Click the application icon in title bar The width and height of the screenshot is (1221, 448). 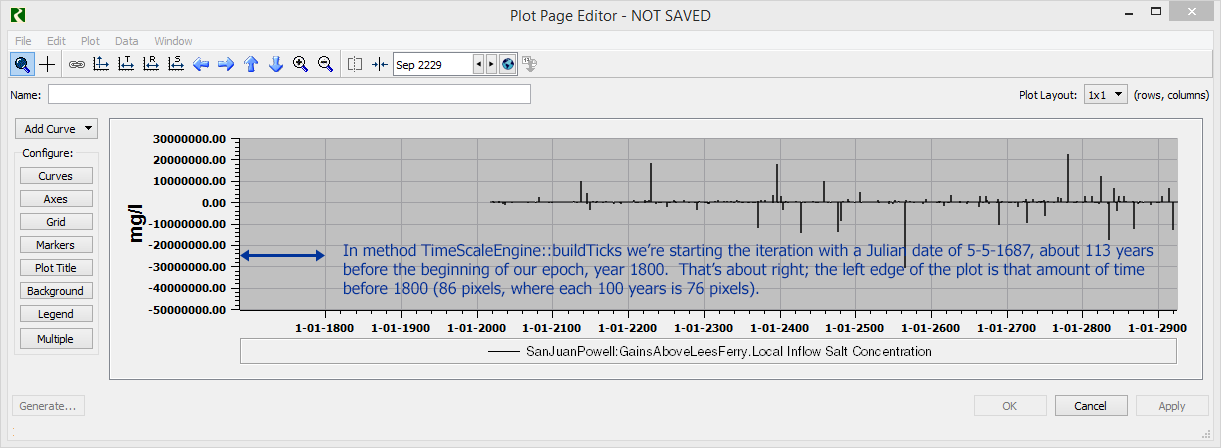pos(20,15)
